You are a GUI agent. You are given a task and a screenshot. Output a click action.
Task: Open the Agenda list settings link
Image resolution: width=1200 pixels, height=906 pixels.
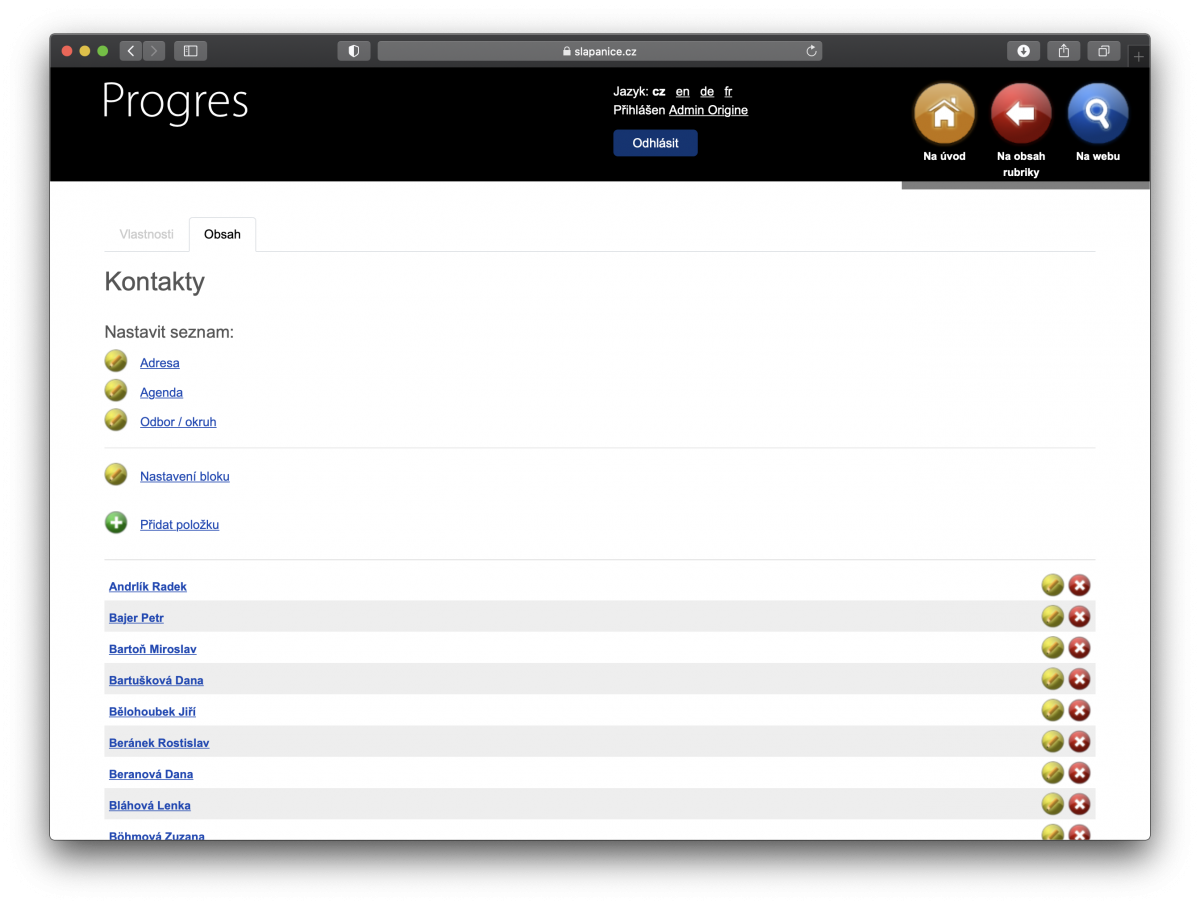point(161,392)
